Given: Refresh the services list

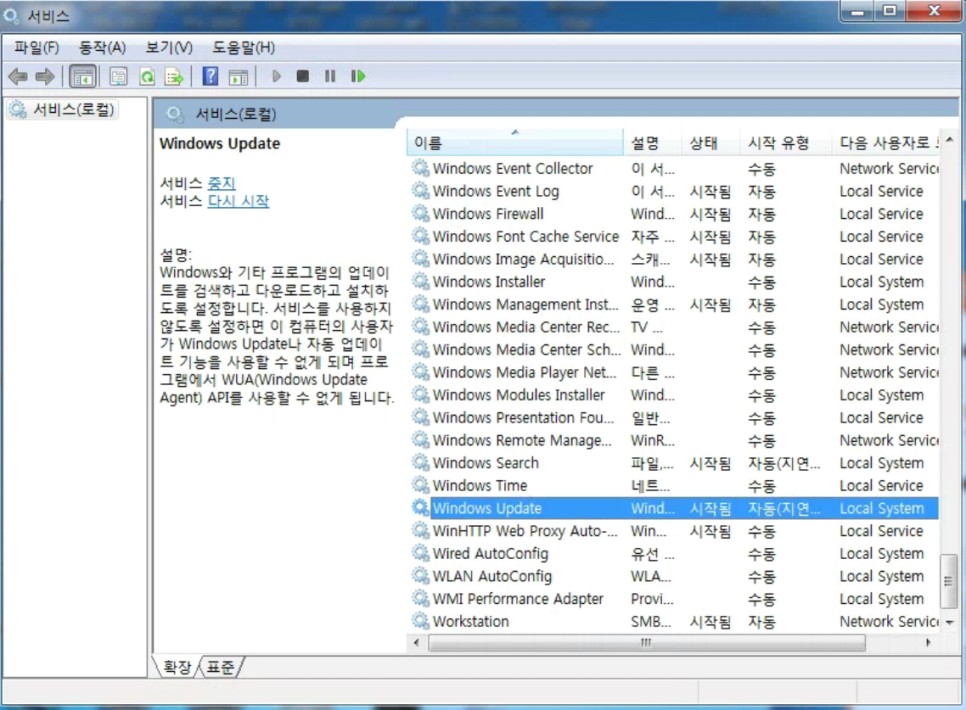Looking at the screenshot, I should click(x=147, y=76).
